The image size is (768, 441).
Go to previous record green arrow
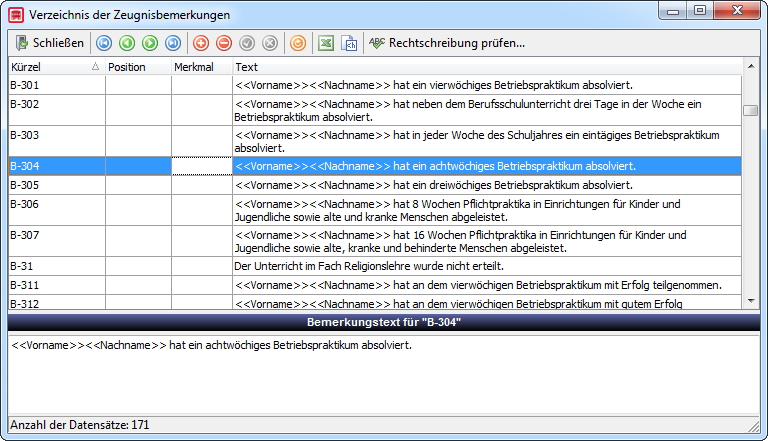(x=127, y=43)
